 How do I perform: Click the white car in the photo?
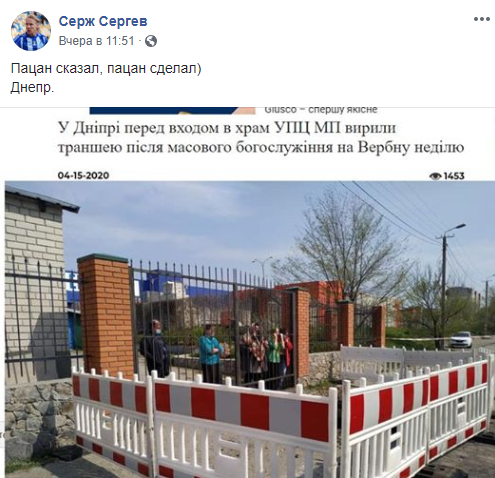pyautogui.click(x=461, y=340)
